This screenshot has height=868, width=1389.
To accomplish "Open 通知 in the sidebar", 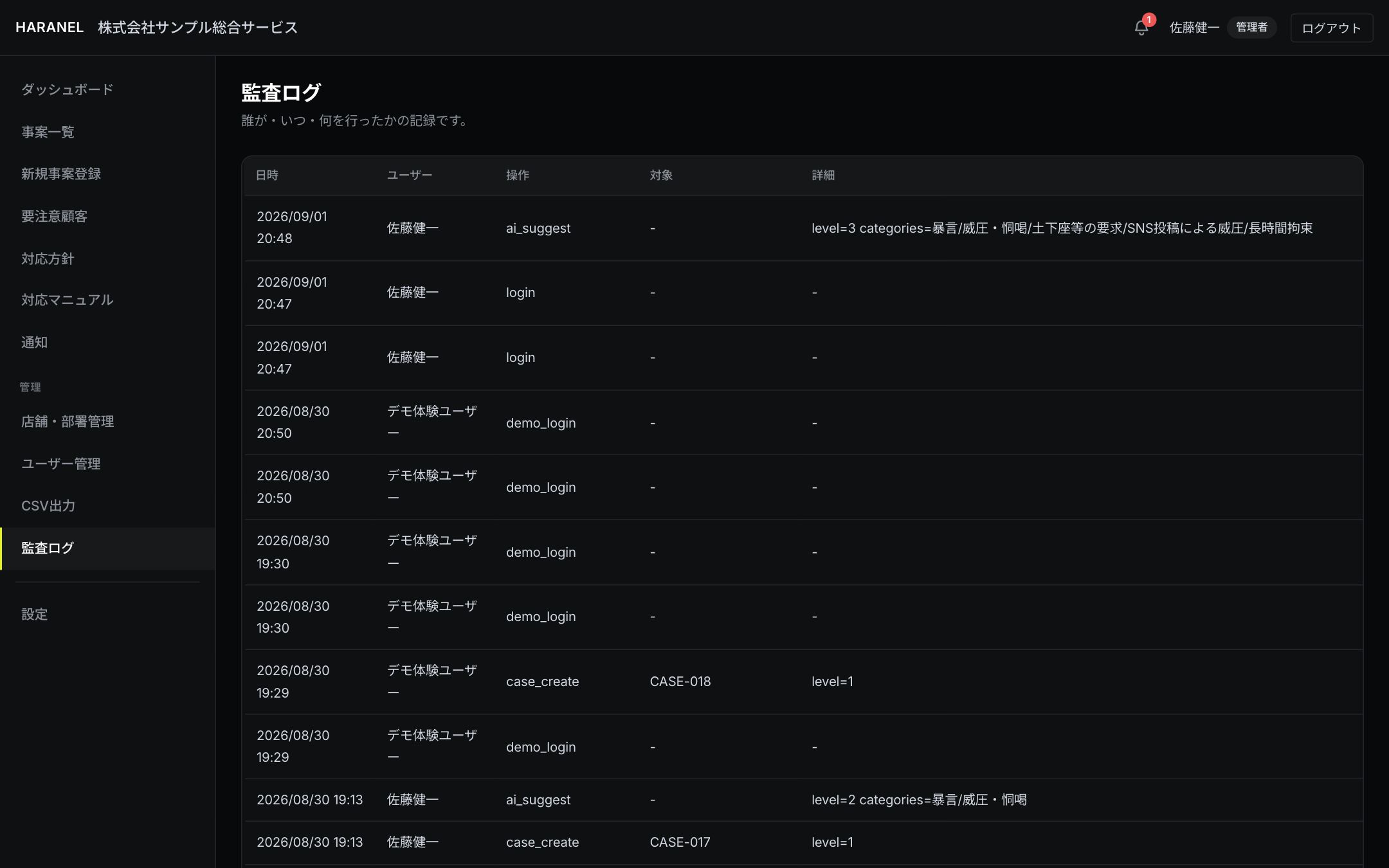I will click(35, 342).
